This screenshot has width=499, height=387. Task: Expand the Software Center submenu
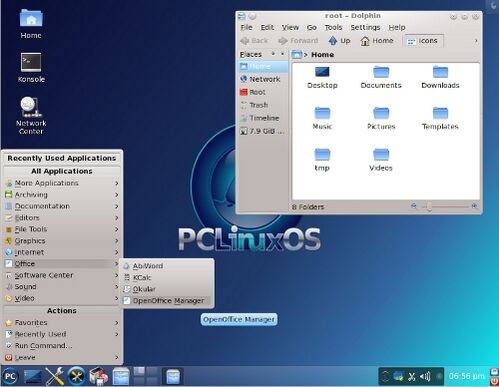coord(62,275)
